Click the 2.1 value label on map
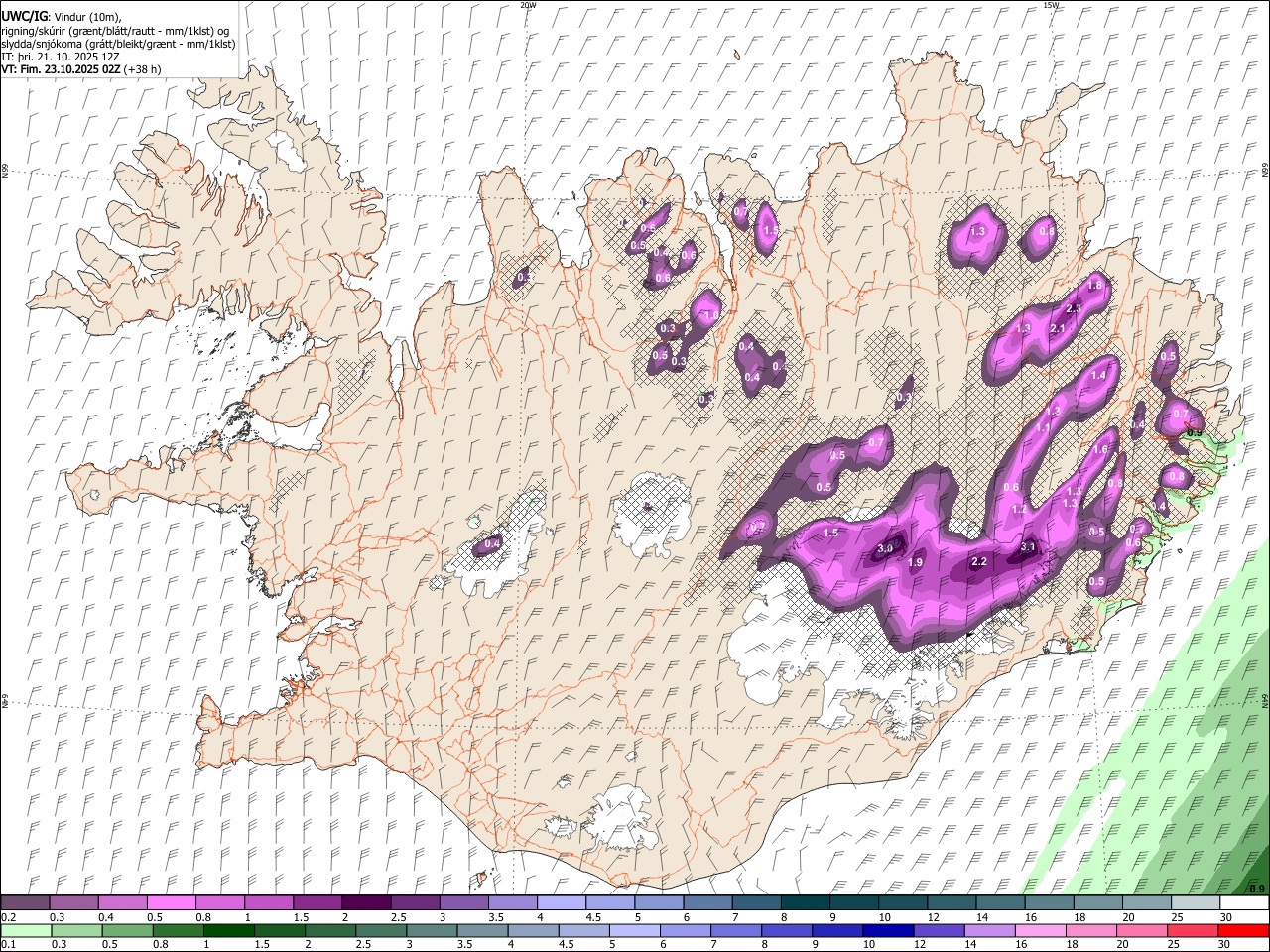Viewport: 1270px width, 952px height. pos(1058,329)
